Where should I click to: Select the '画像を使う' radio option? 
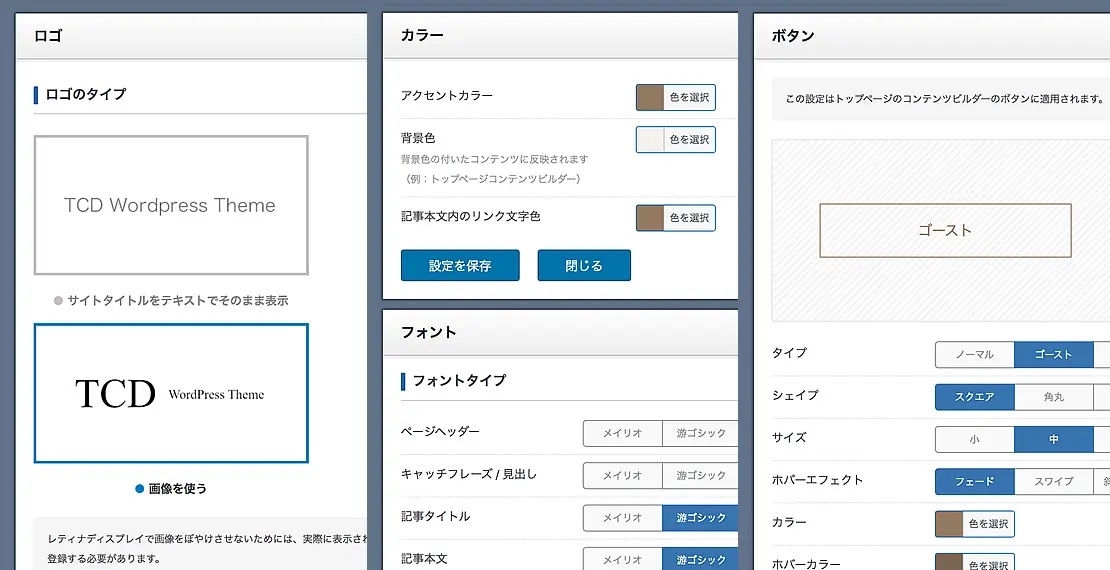[140, 489]
